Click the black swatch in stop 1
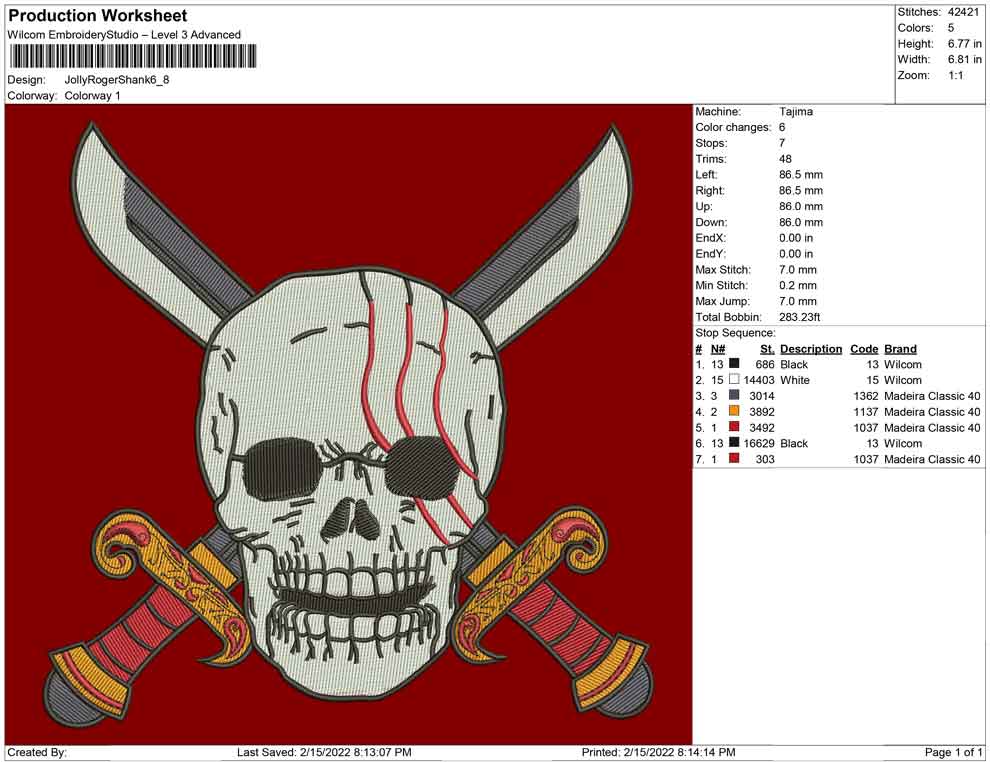The height and width of the screenshot is (762, 990). pos(734,364)
